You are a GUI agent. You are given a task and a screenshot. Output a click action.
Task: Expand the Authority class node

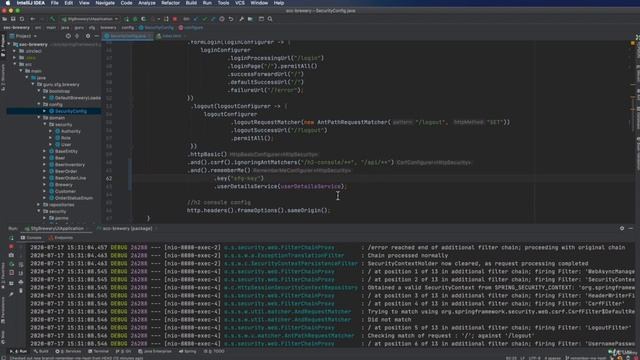click(x=51, y=131)
